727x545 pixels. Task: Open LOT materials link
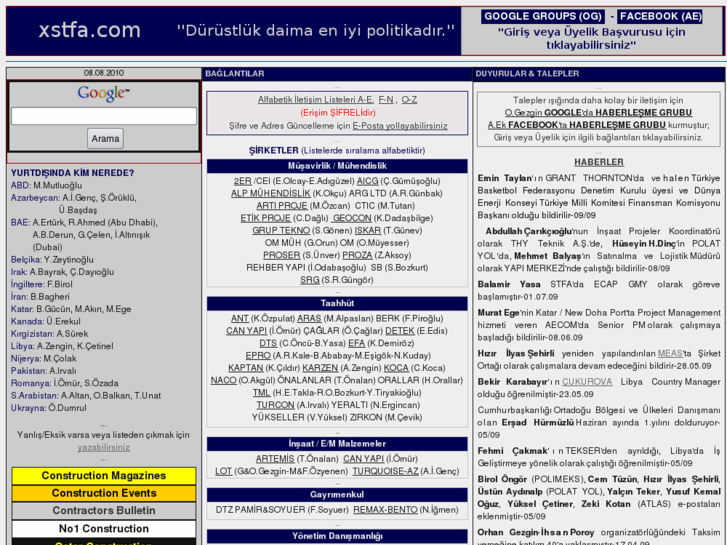pyautogui.click(x=223, y=472)
